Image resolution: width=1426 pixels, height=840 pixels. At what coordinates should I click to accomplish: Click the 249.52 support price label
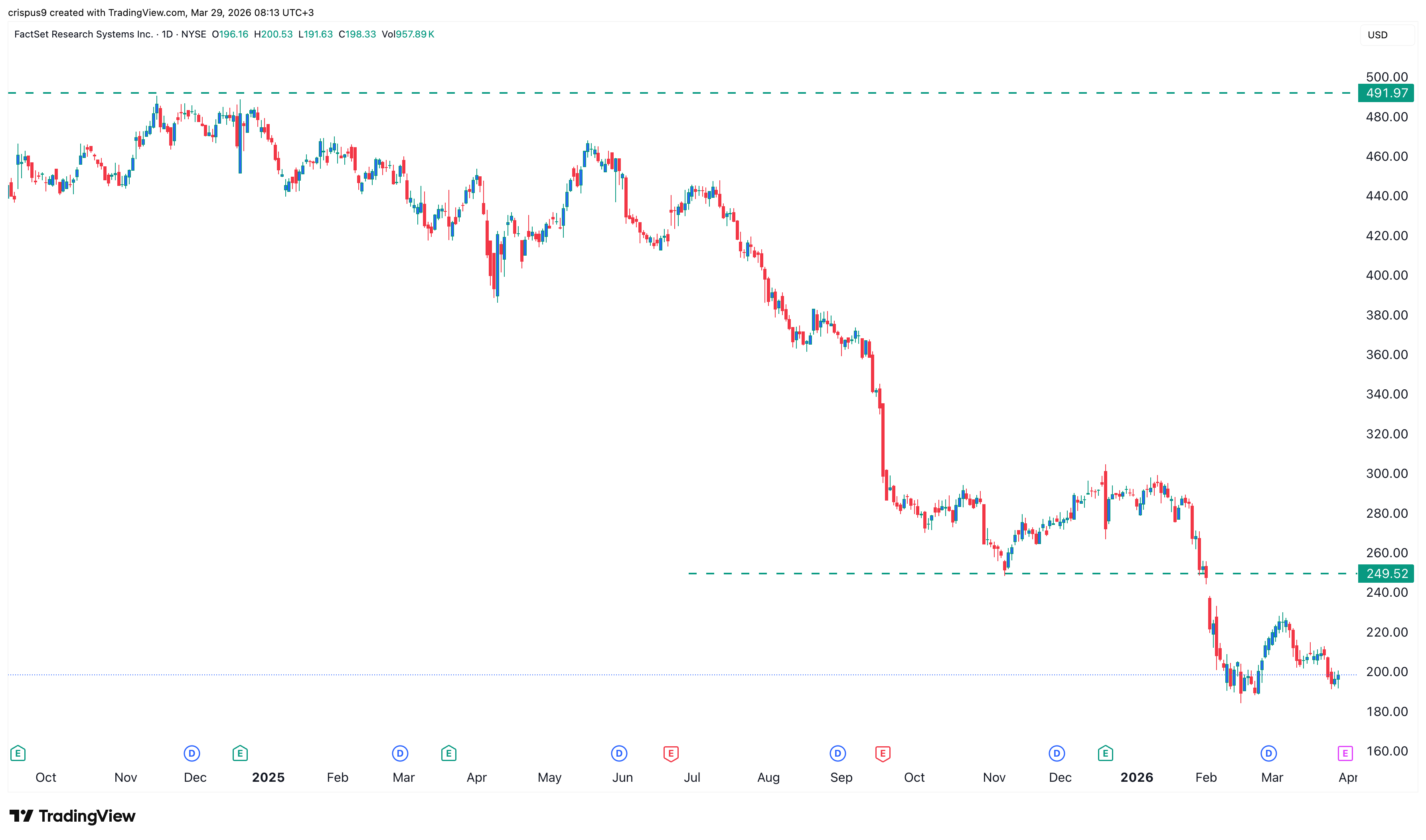point(1385,574)
